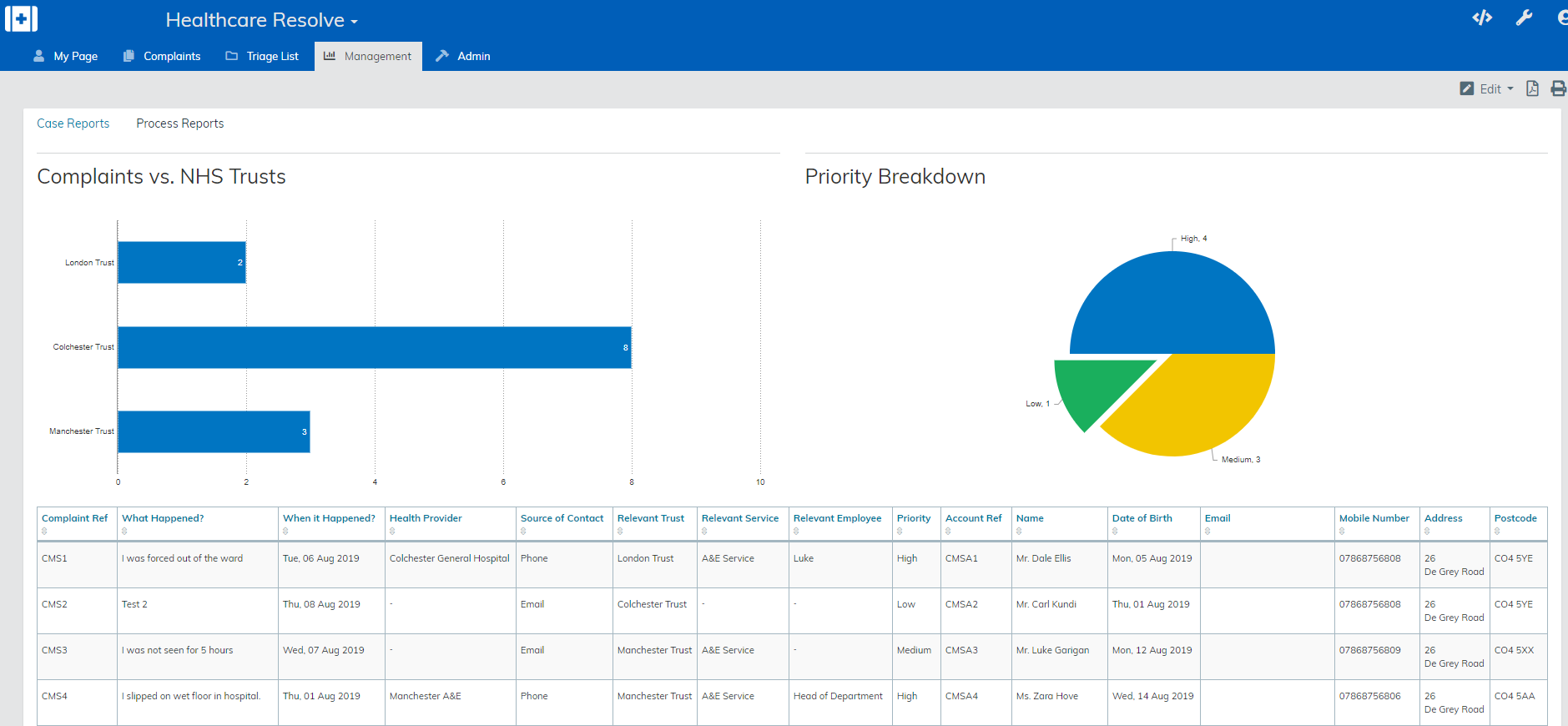Click the Healthcare Resolve medical kit logo
1568x726 pixels.
(21, 18)
